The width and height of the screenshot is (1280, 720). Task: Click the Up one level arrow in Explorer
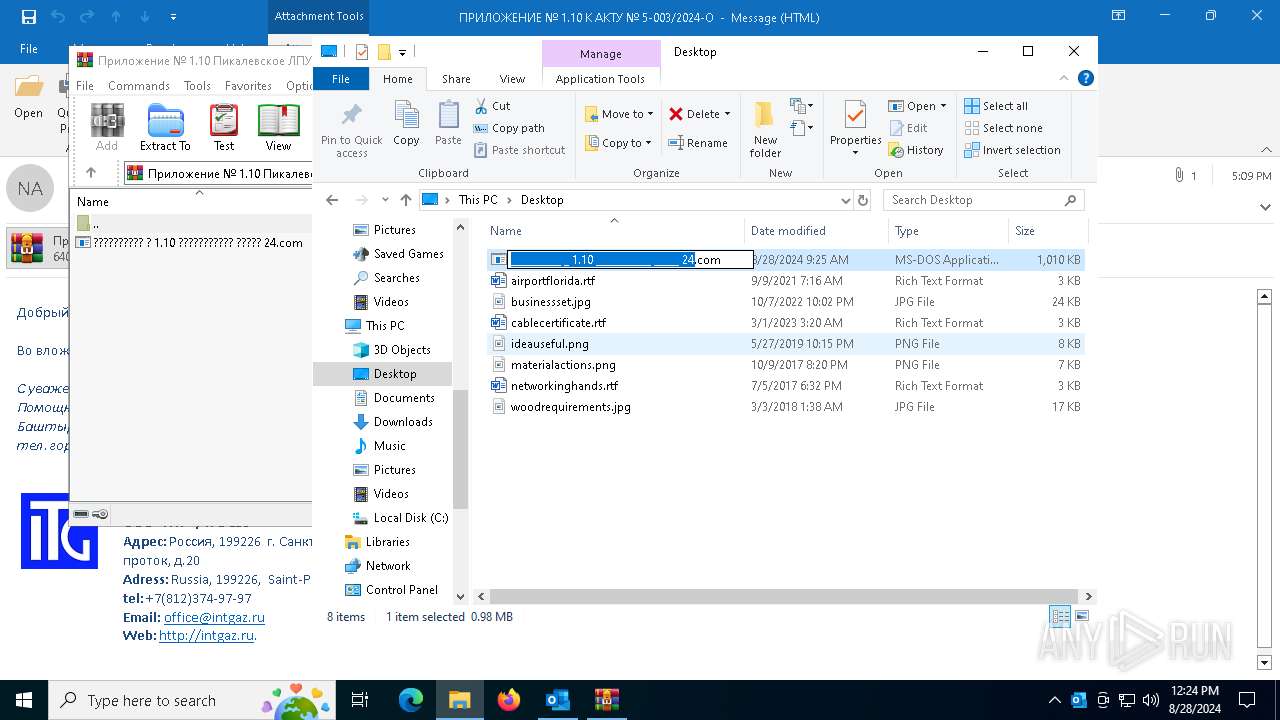tap(405, 200)
